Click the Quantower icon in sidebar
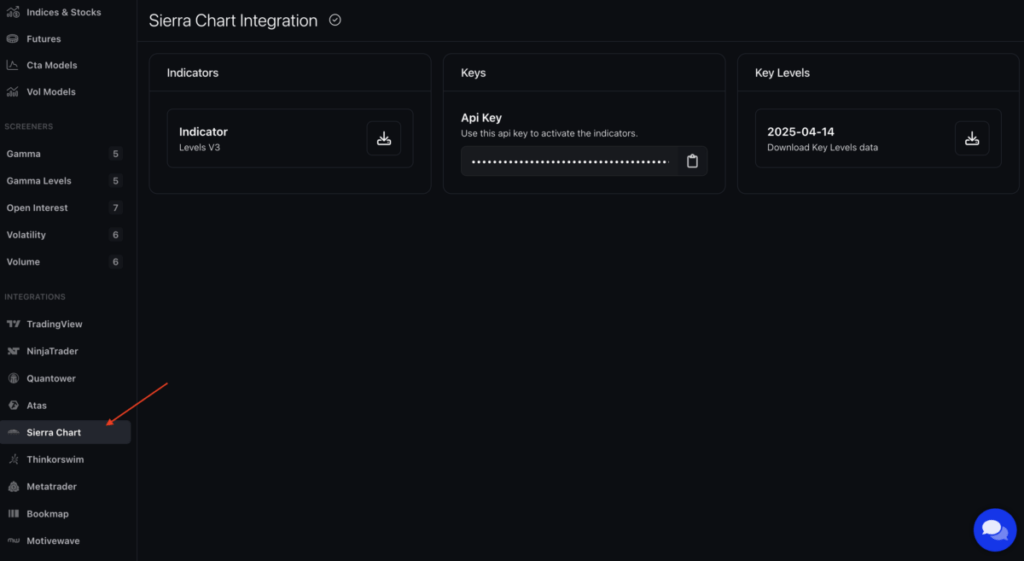The image size is (1024, 561). coord(13,378)
